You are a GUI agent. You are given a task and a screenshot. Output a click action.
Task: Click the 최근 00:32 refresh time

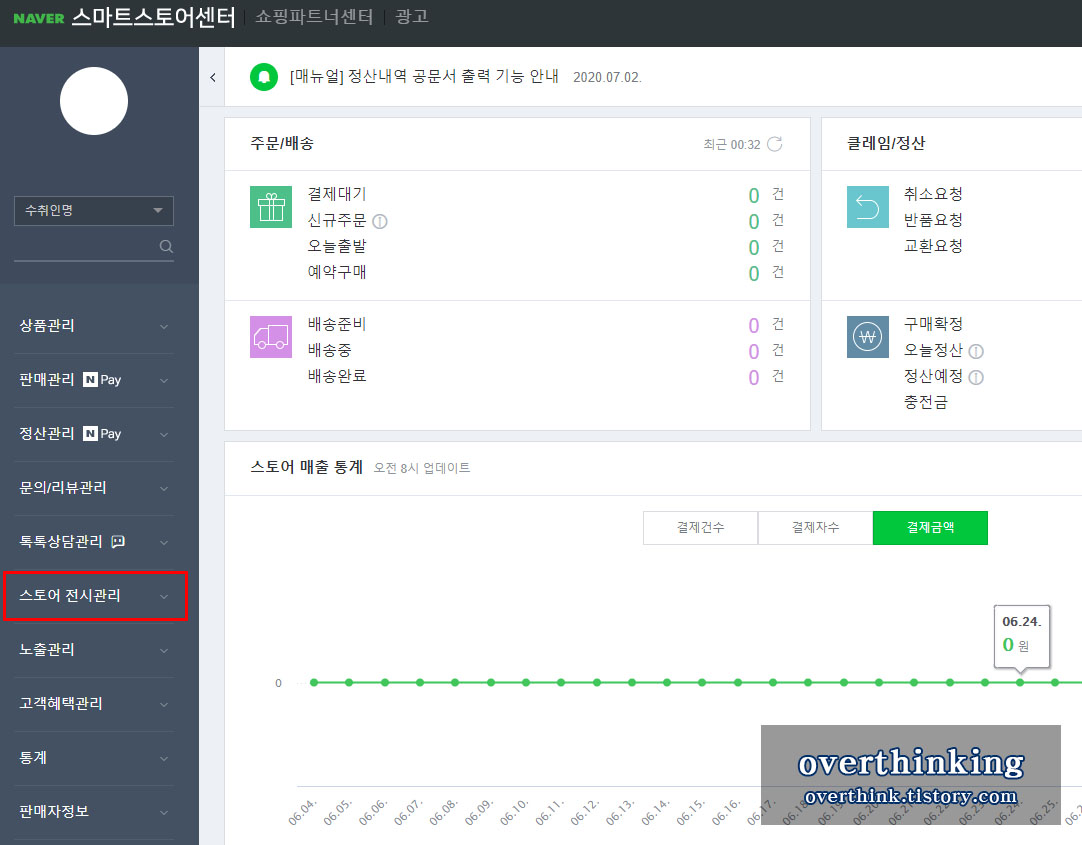(731, 144)
